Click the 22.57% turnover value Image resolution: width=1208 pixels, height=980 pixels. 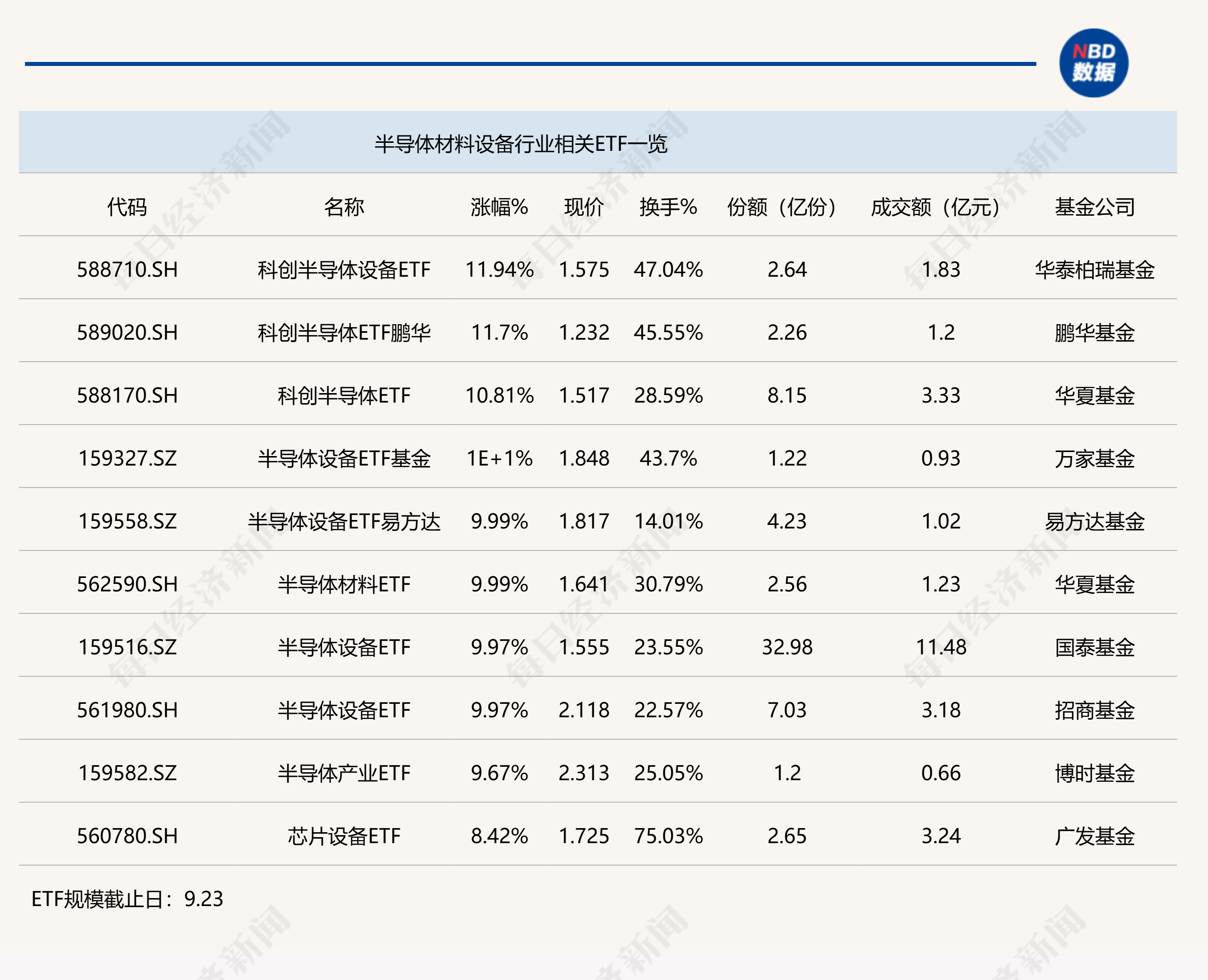click(668, 710)
